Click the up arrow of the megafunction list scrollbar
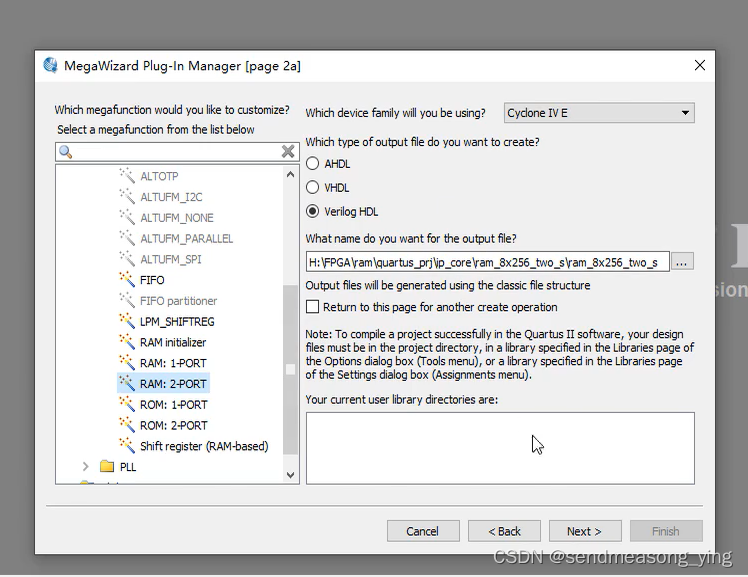 coord(290,175)
